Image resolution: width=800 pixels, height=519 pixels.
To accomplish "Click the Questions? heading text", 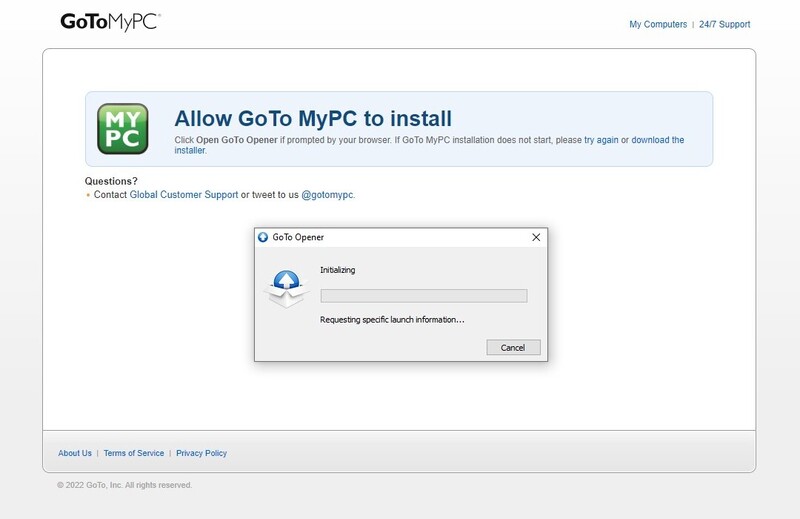I will pyautogui.click(x=111, y=181).
